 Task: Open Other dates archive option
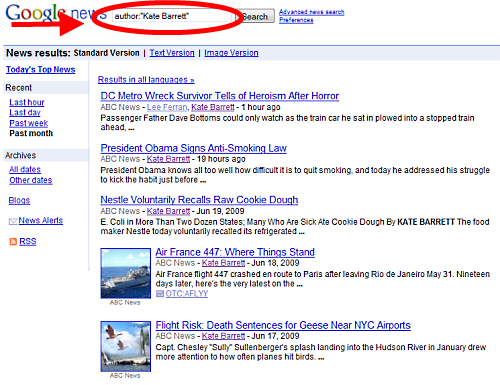[31, 180]
